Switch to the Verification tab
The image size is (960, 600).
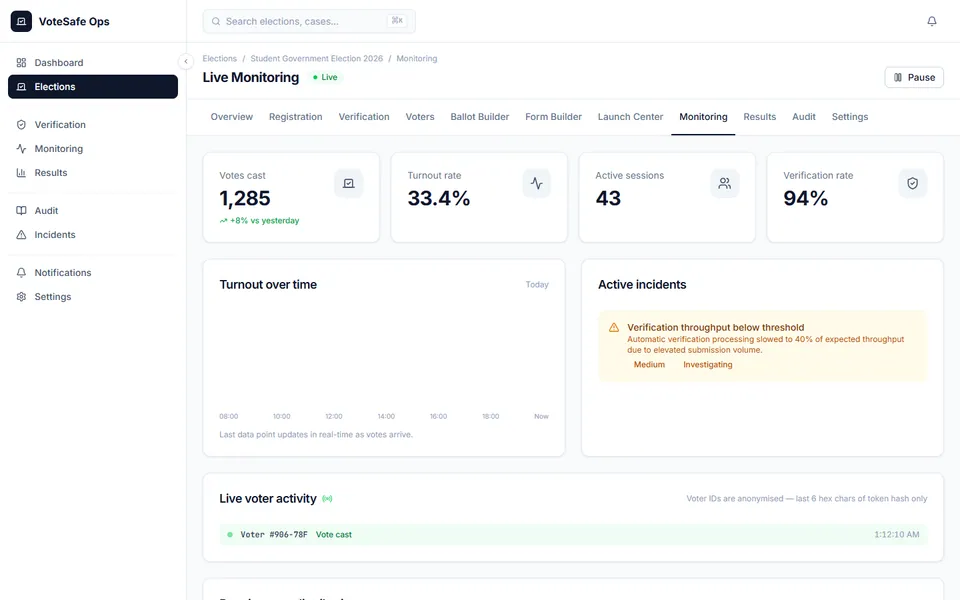(364, 117)
